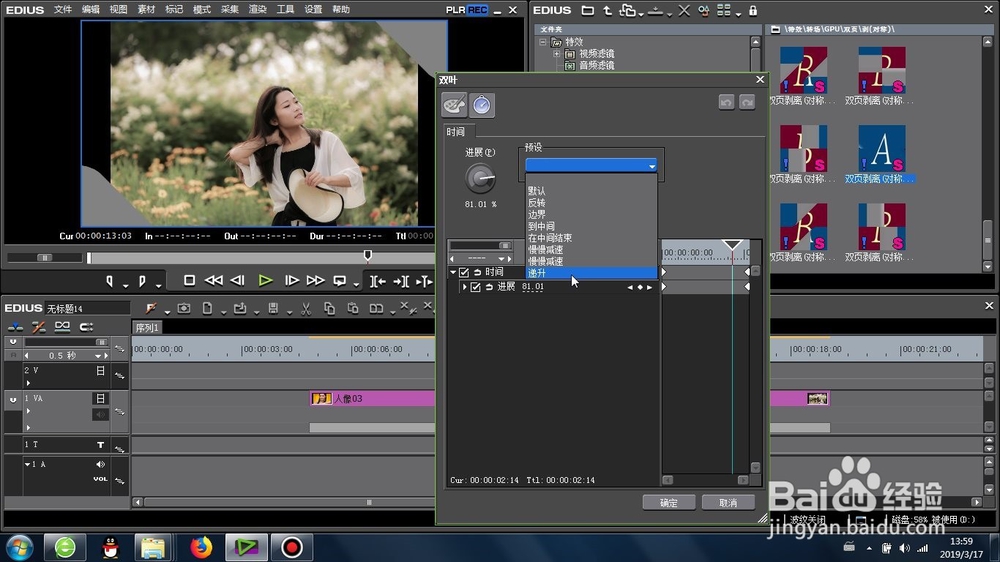
Task: Click the new sequence document icon
Action: (x=207, y=309)
